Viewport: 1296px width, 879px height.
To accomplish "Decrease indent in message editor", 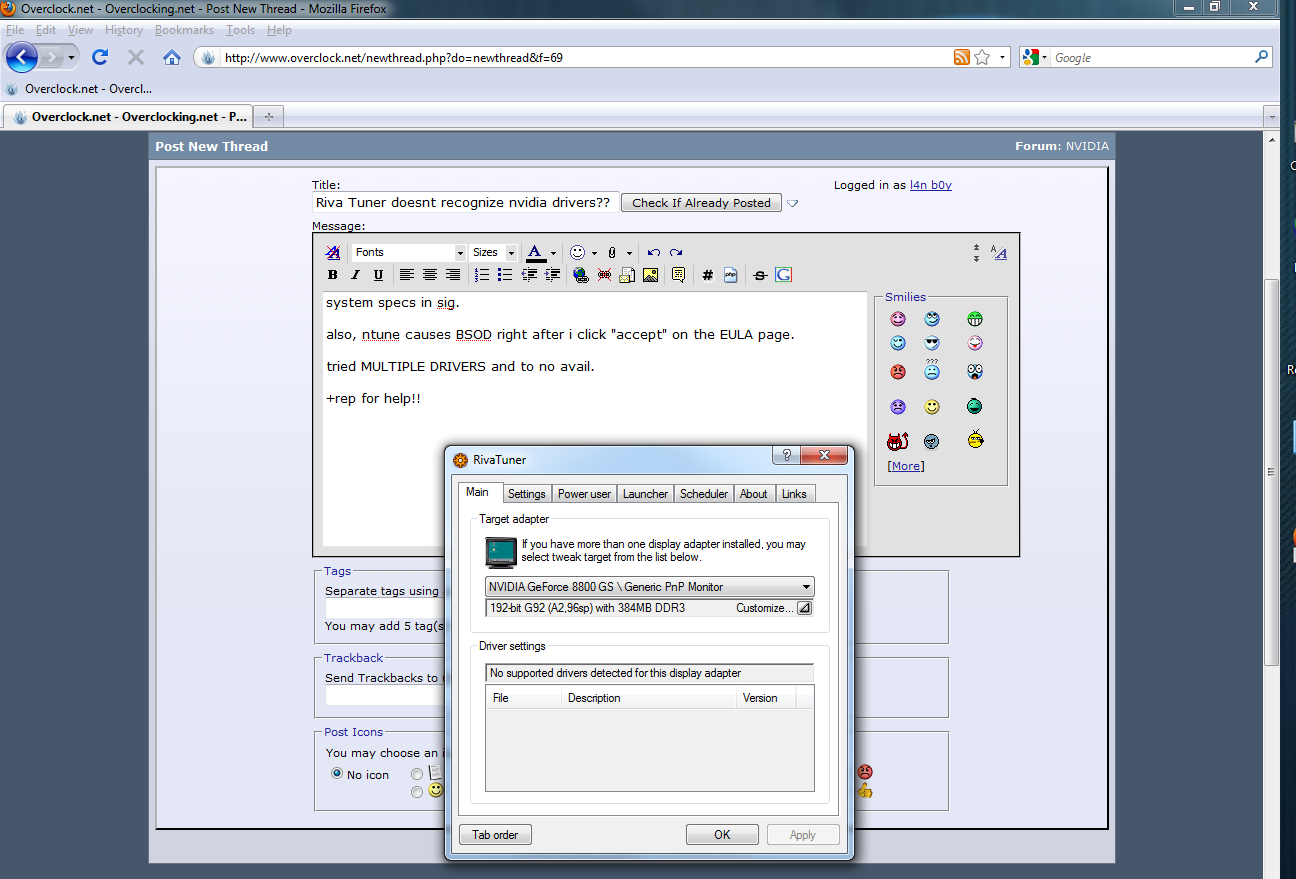I will click(x=529, y=275).
